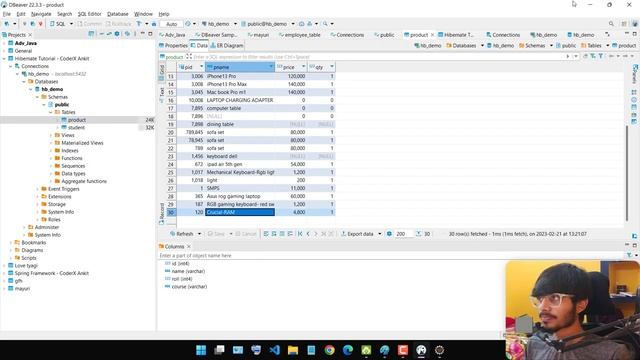Open the Export data dropdown arrow

pyautogui.click(x=380, y=234)
